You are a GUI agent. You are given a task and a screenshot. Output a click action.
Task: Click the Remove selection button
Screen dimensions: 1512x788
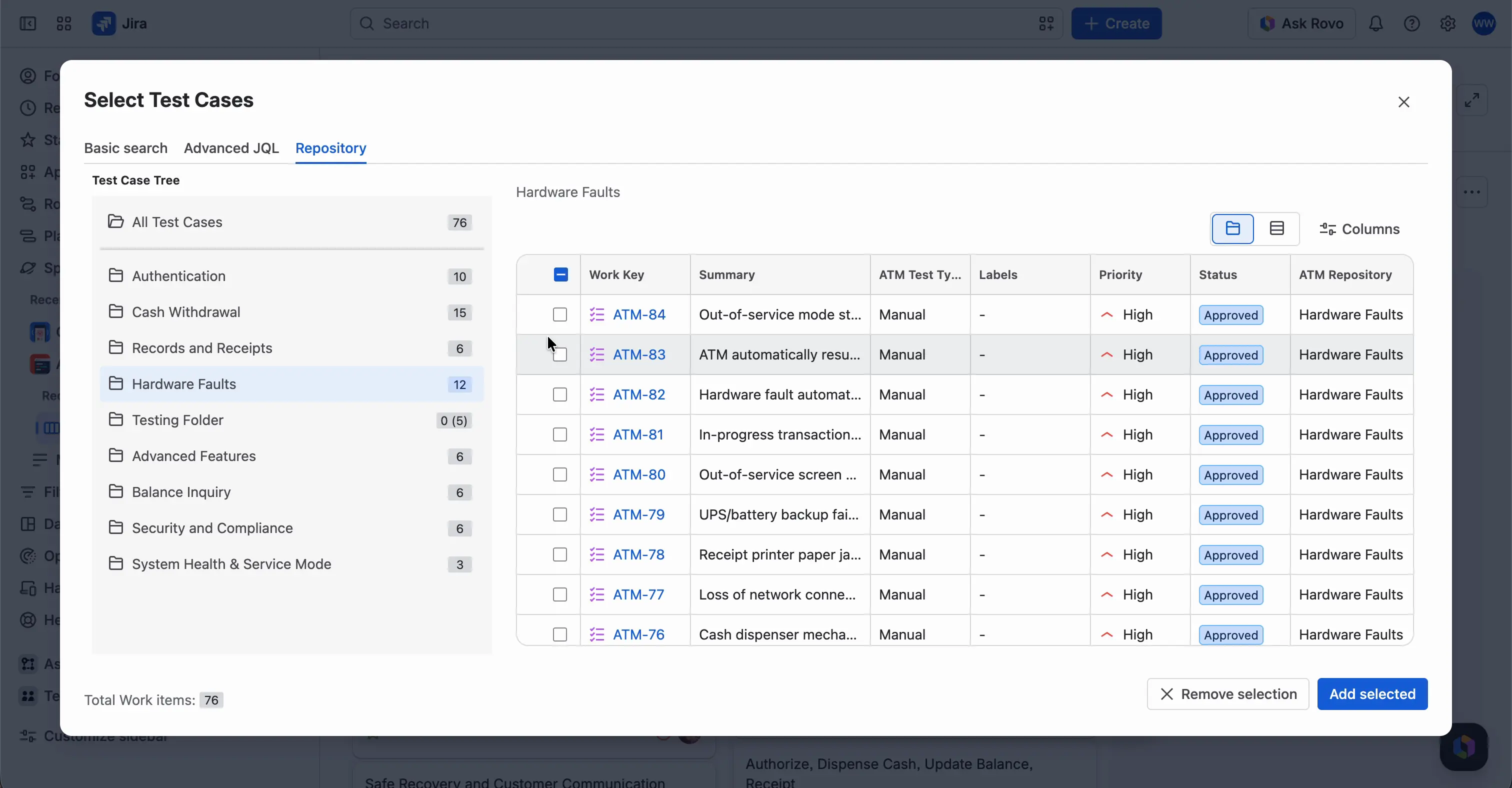pos(1228,694)
